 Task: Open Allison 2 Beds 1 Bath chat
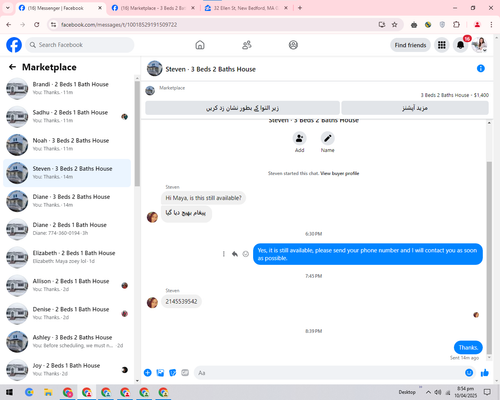(67, 285)
